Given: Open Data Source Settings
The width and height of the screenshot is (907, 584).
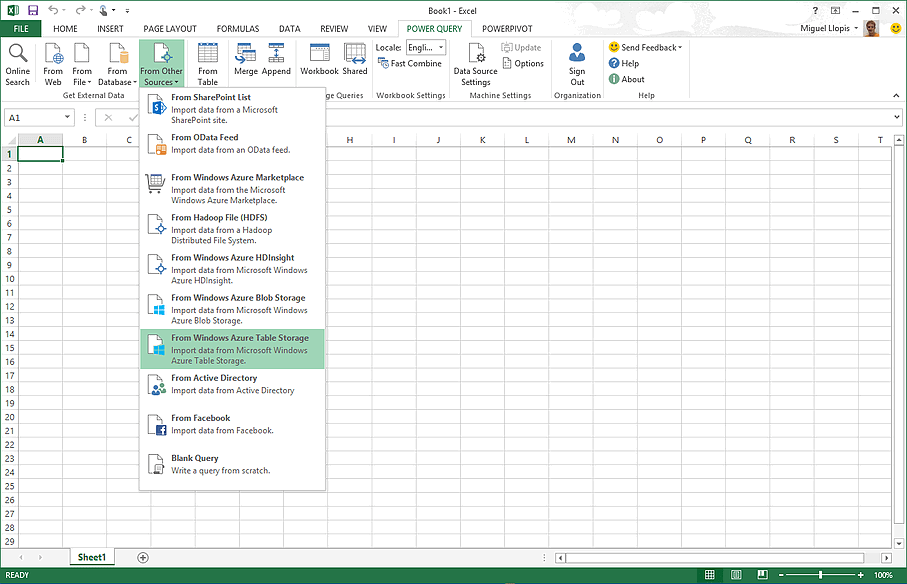Looking at the screenshot, I should (475, 65).
